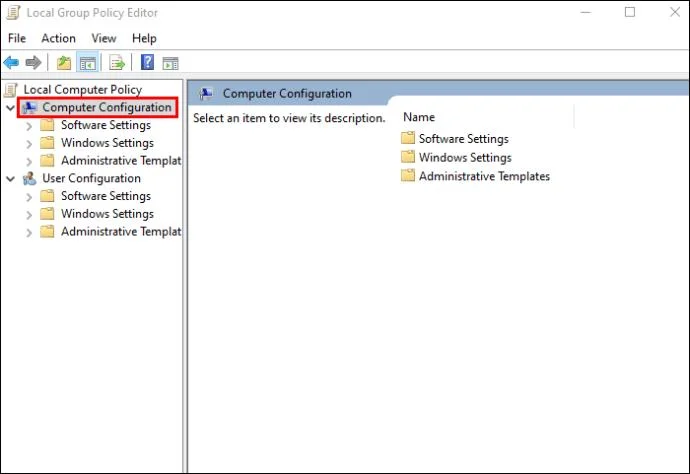Open the Help question-mark toolbar icon
Viewport: 690px width, 474px height.
[x=147, y=62]
